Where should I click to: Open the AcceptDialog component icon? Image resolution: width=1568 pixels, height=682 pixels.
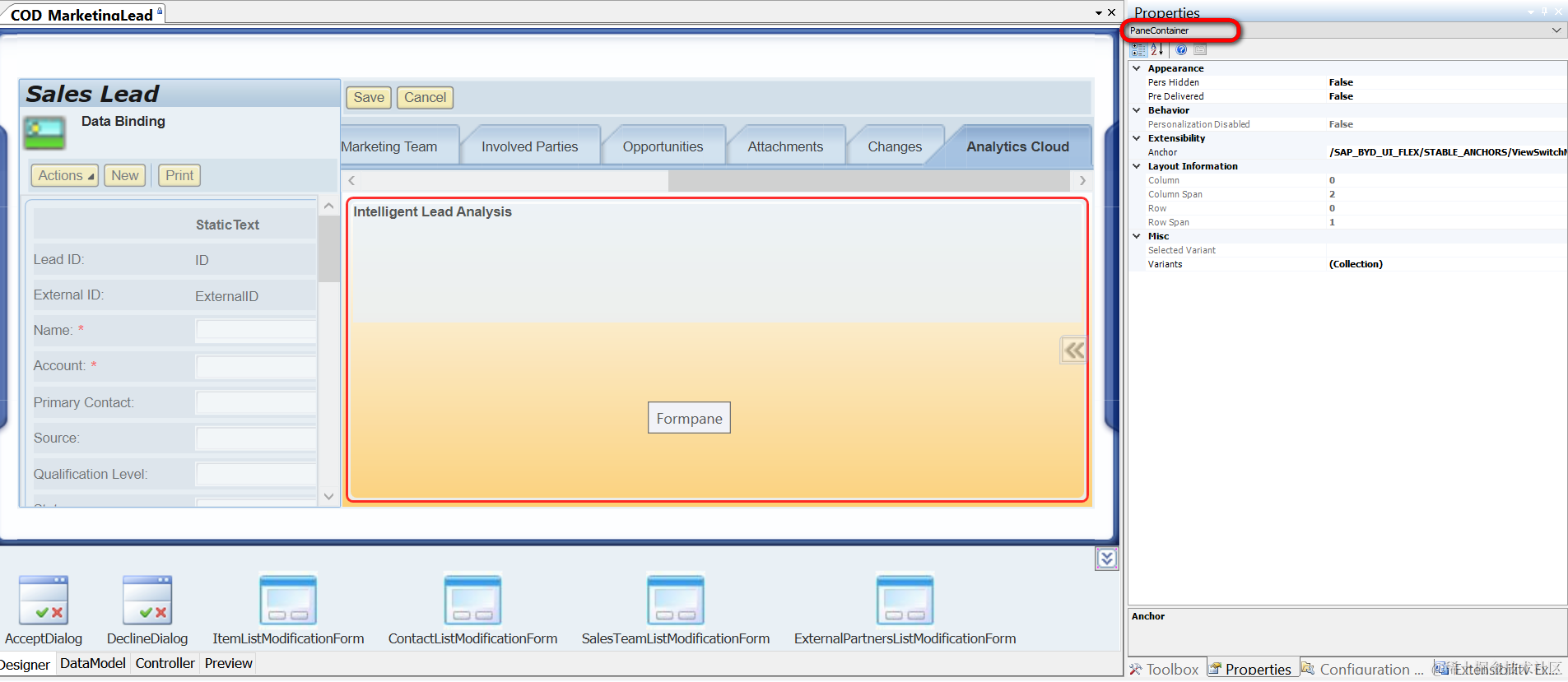tap(44, 601)
